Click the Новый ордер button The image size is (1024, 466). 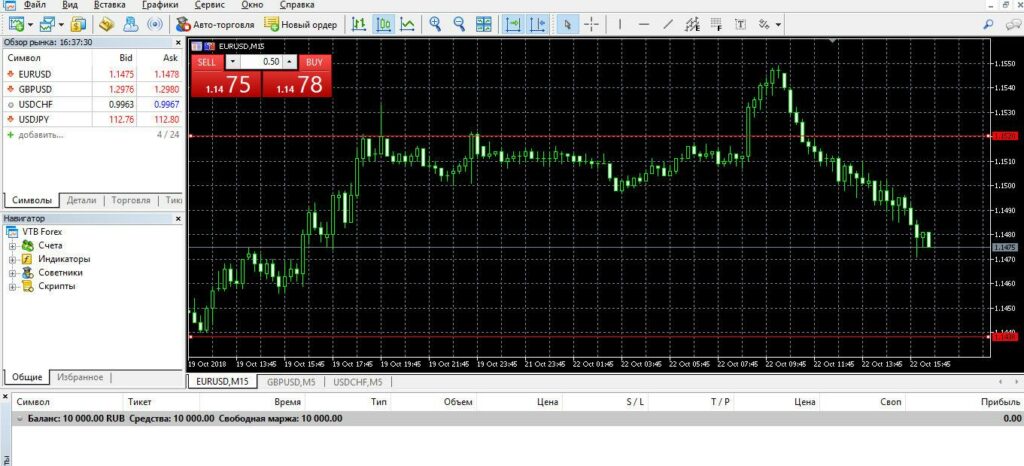click(300, 23)
